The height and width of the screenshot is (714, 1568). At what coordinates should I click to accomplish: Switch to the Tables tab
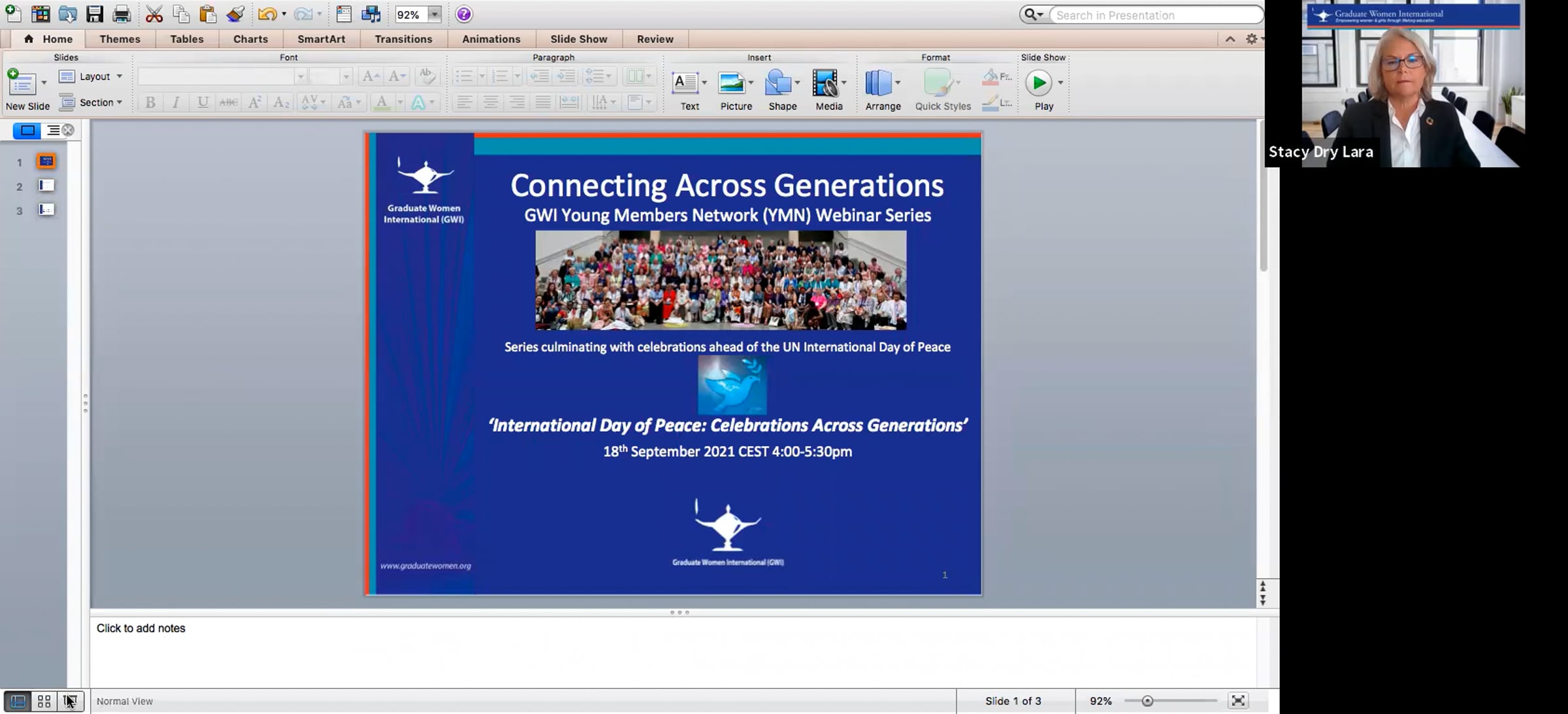(x=187, y=39)
